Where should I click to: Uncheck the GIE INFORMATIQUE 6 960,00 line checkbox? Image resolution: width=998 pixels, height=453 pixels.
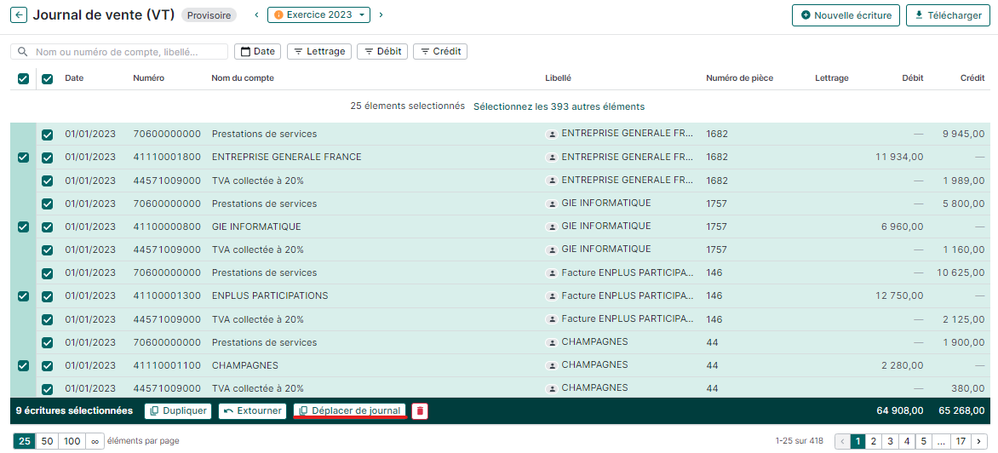[47, 227]
